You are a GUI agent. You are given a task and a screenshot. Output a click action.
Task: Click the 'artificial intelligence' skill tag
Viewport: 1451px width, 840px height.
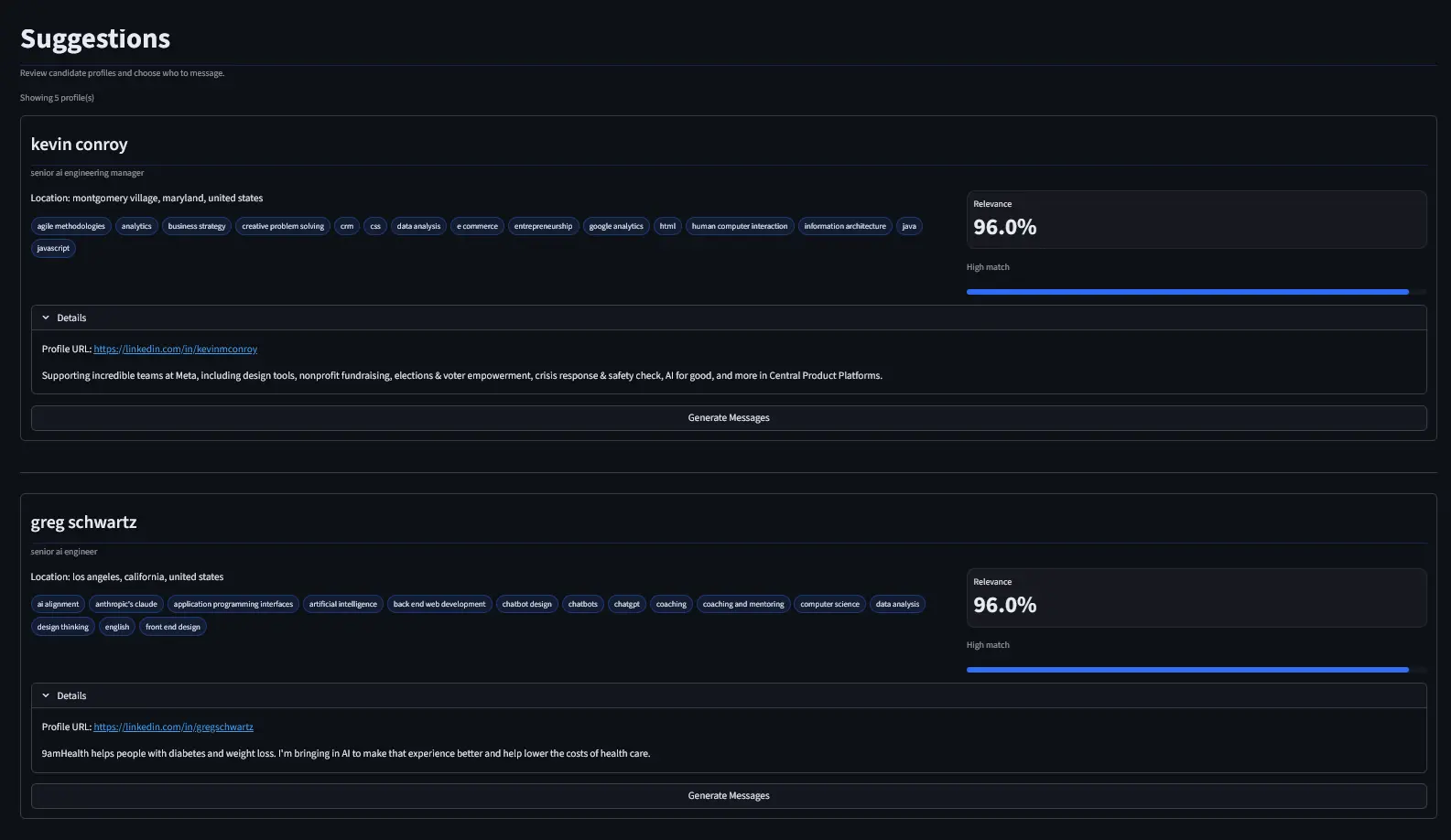coord(342,604)
